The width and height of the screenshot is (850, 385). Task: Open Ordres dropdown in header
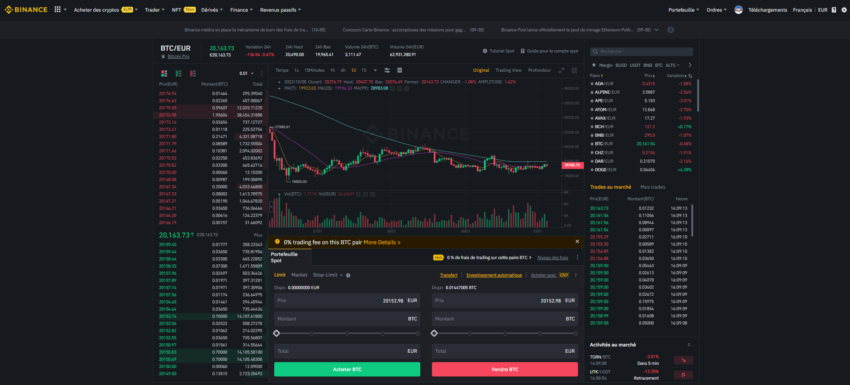click(x=717, y=10)
